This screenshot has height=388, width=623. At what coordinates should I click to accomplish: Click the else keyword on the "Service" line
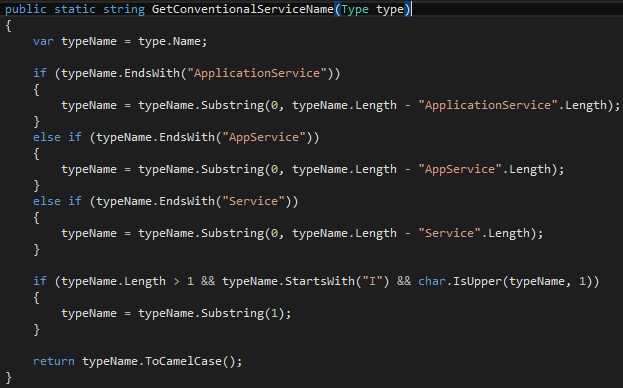coord(46,201)
